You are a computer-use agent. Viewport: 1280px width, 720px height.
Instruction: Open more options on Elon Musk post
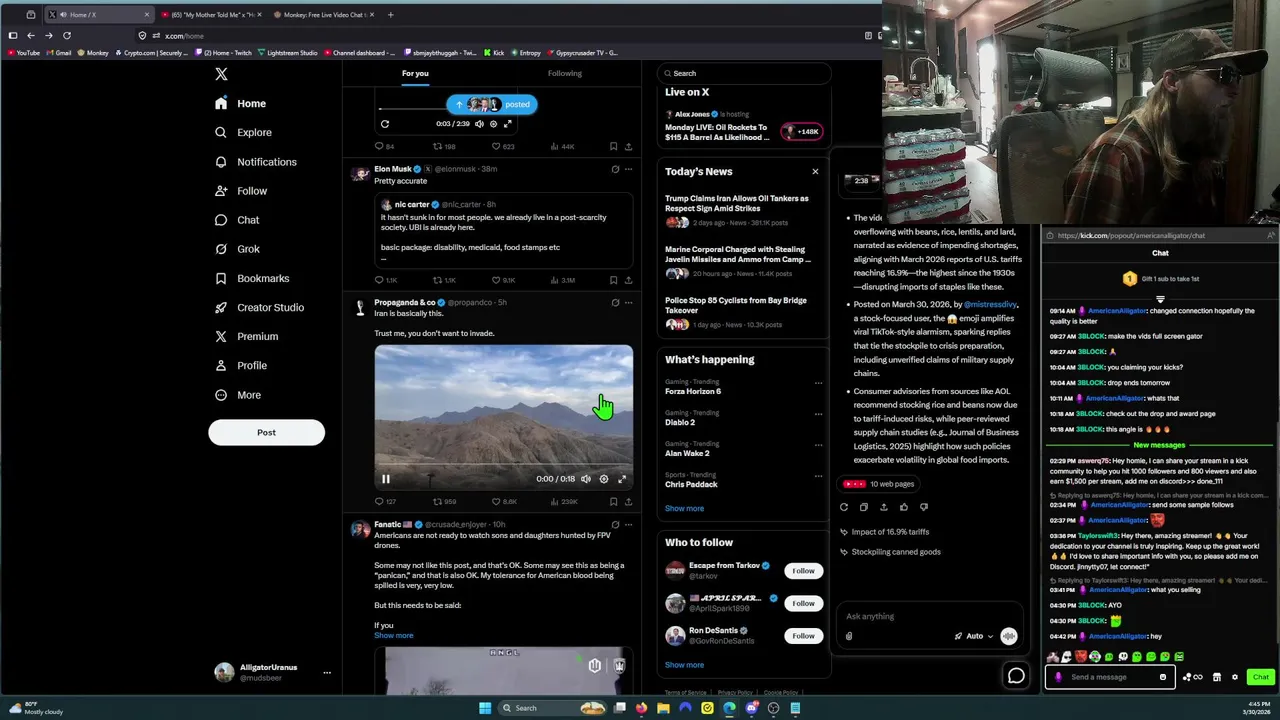point(628,169)
